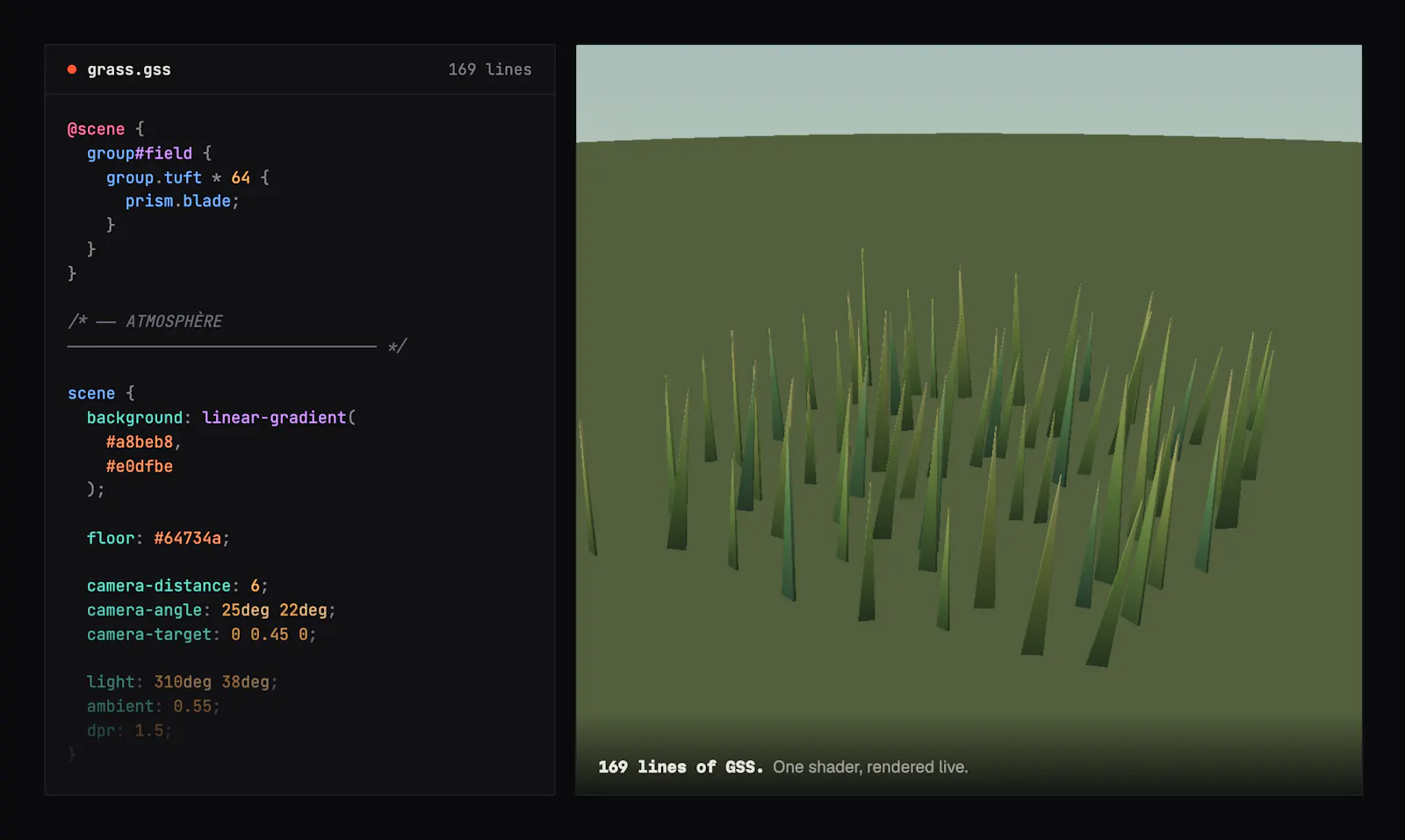This screenshot has width=1405, height=840.
Task: Click the camera-distance property
Action: [159, 585]
